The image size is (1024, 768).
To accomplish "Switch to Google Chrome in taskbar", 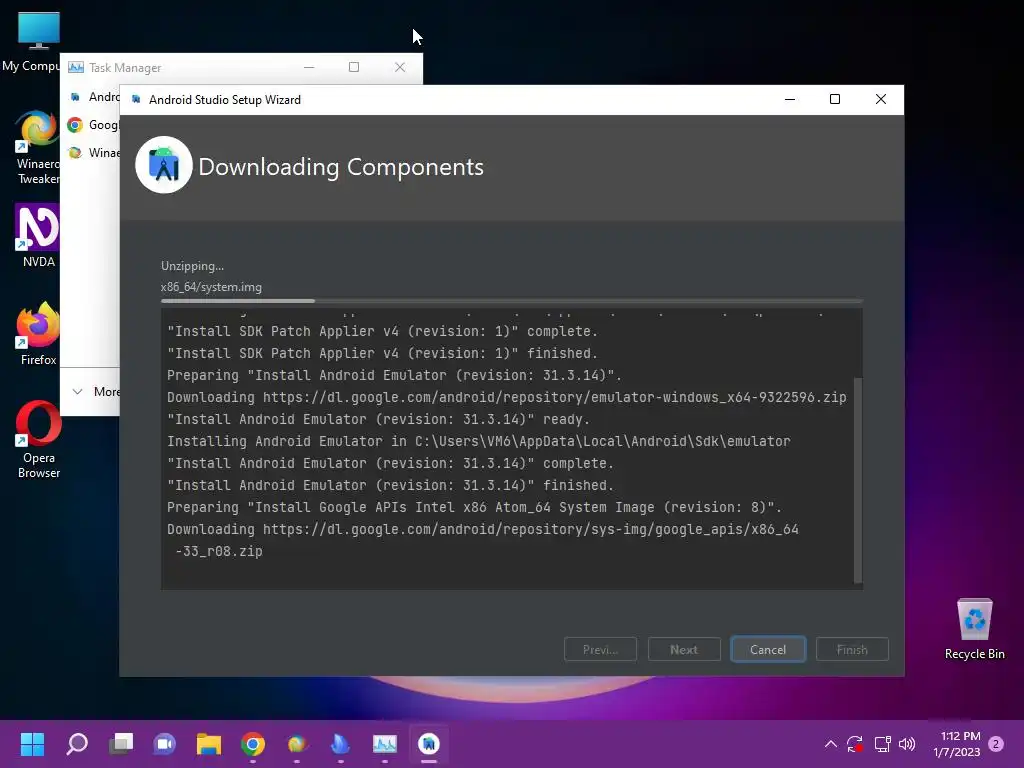I will [x=253, y=744].
